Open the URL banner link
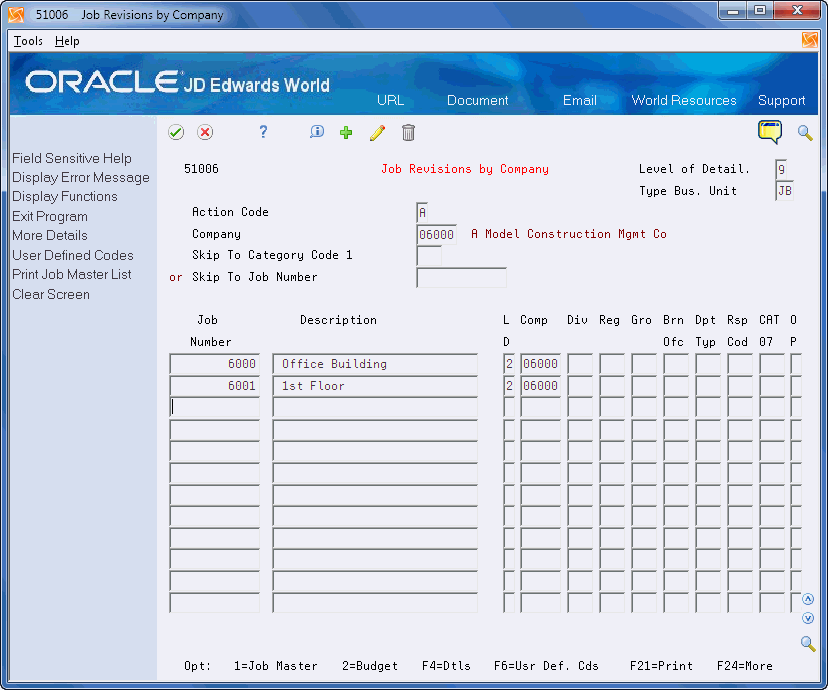 click(390, 100)
